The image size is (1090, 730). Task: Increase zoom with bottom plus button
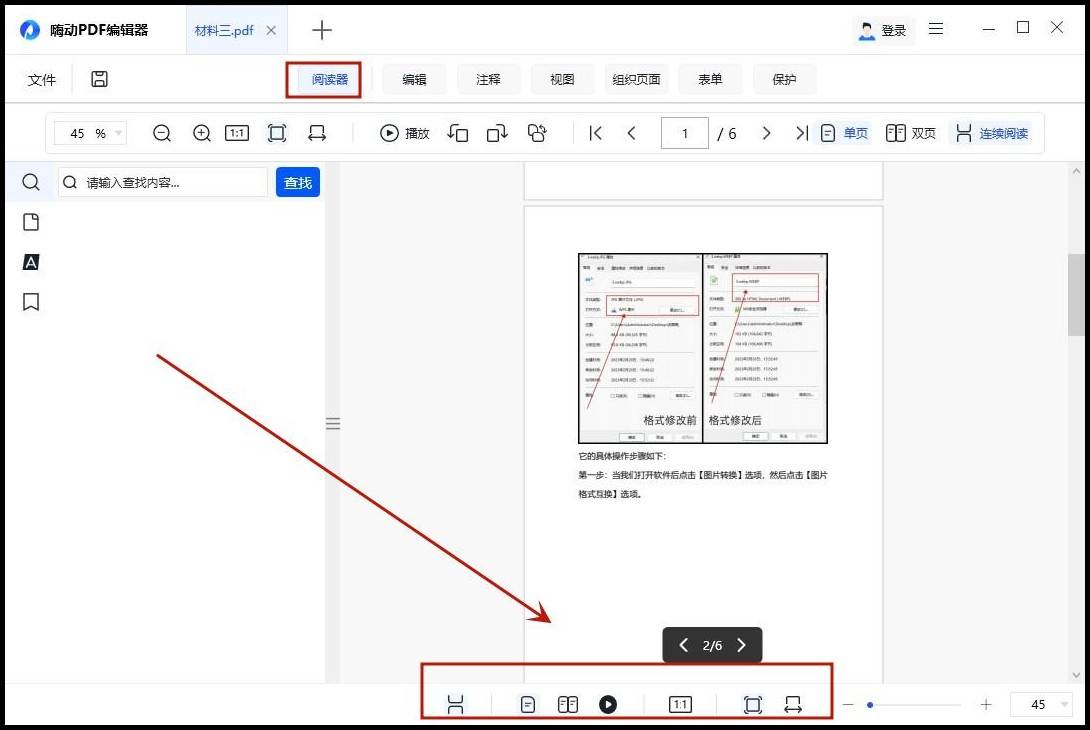986,705
